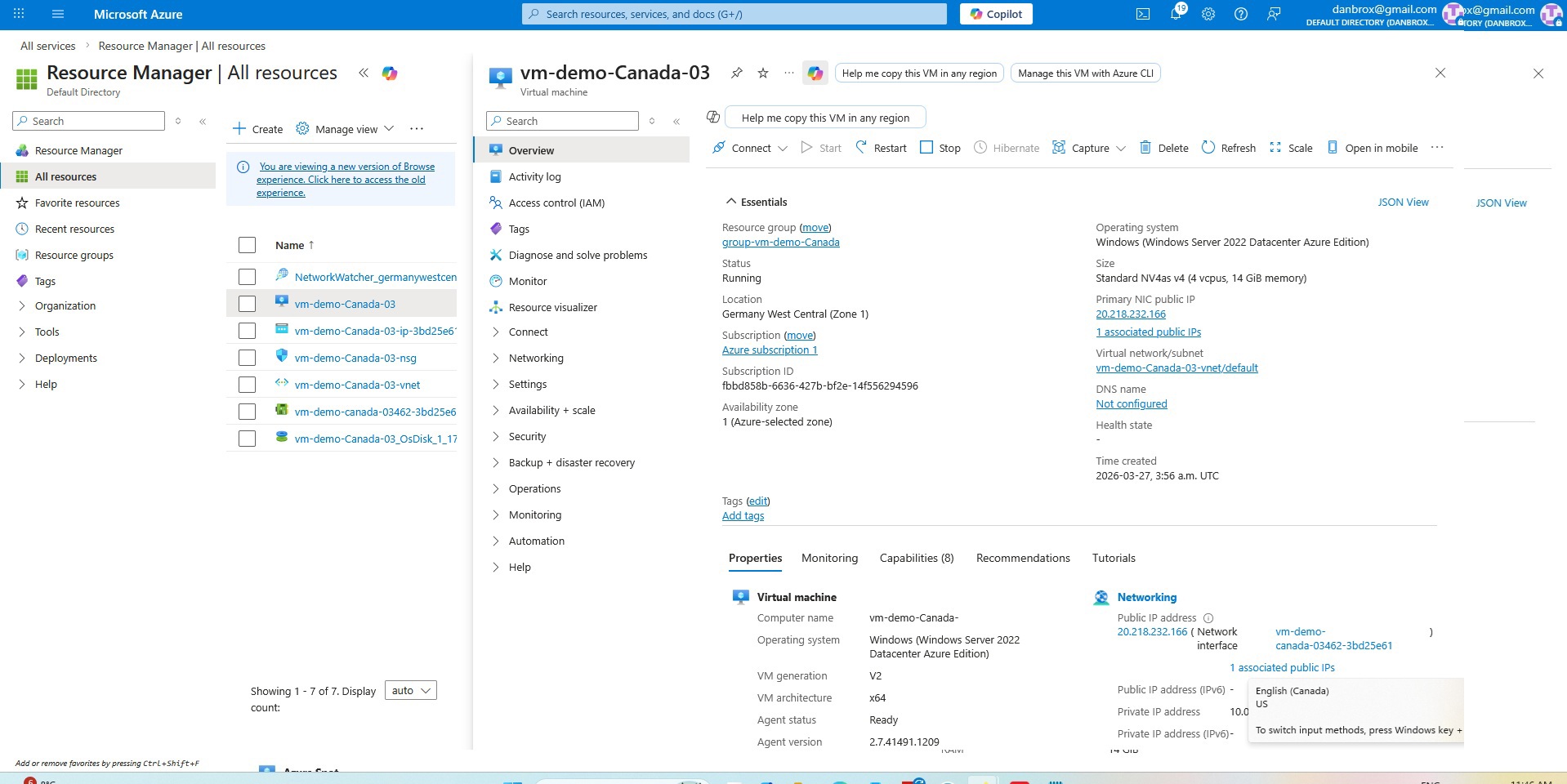Pin vm-demo-Canada-03 to dashboard
Image resolution: width=1567 pixels, height=784 pixels.
pyautogui.click(x=736, y=73)
